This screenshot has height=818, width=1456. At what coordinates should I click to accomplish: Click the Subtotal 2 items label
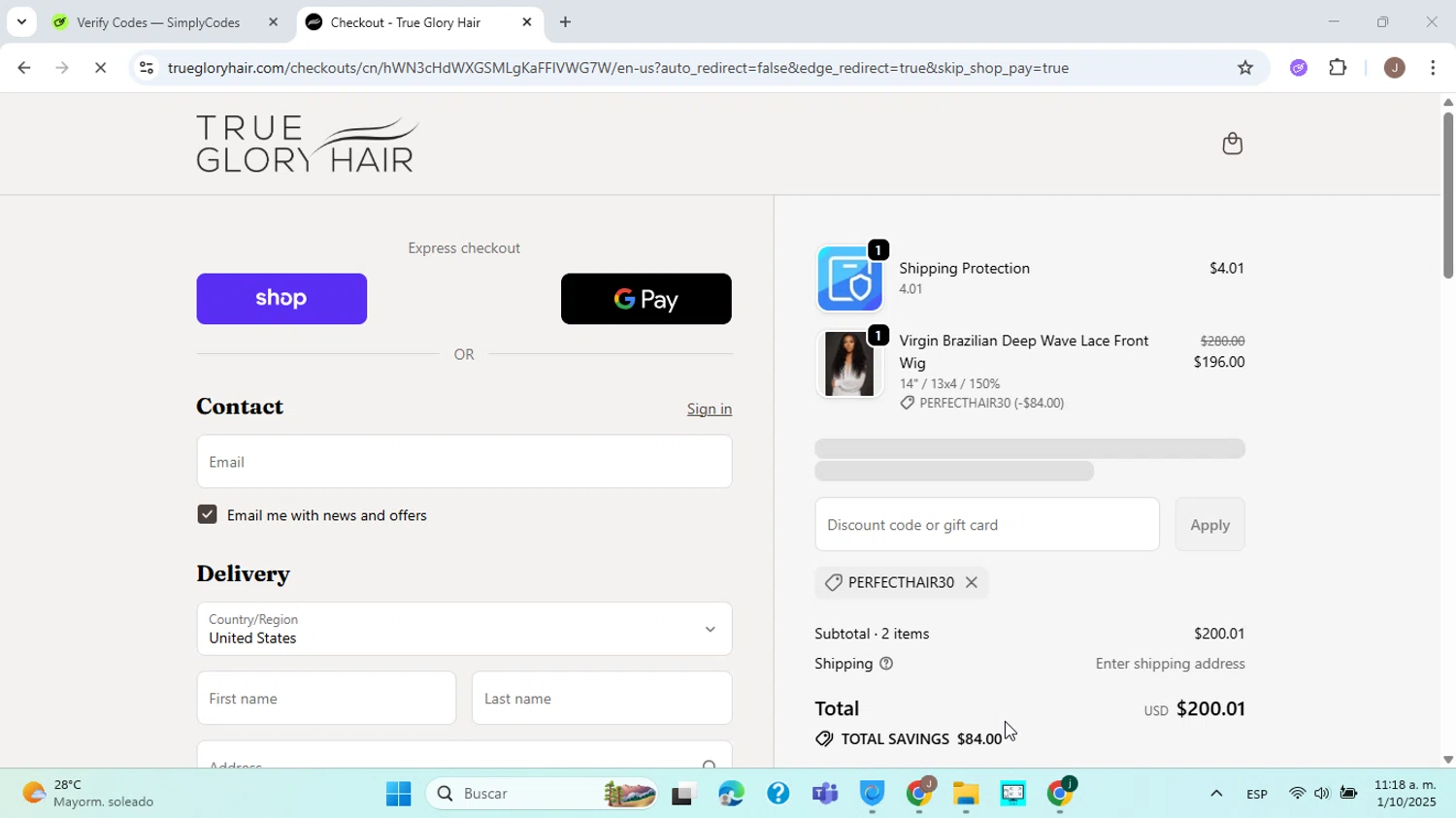click(x=872, y=634)
